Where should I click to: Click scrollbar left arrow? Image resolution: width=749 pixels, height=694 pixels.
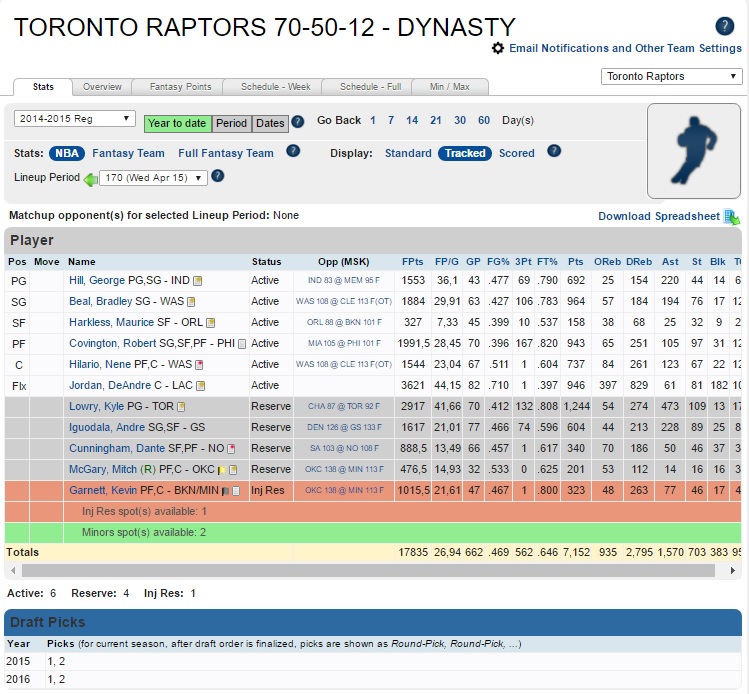coord(13,570)
